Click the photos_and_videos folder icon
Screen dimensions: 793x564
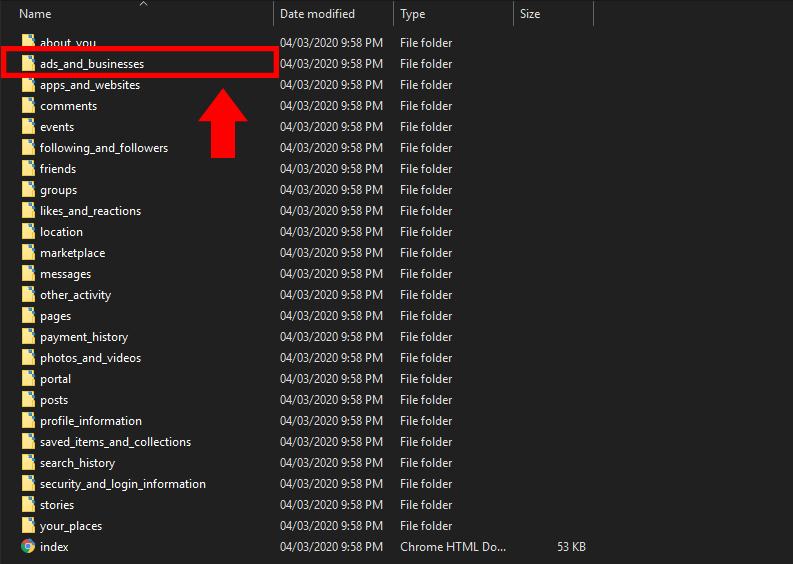(x=28, y=357)
